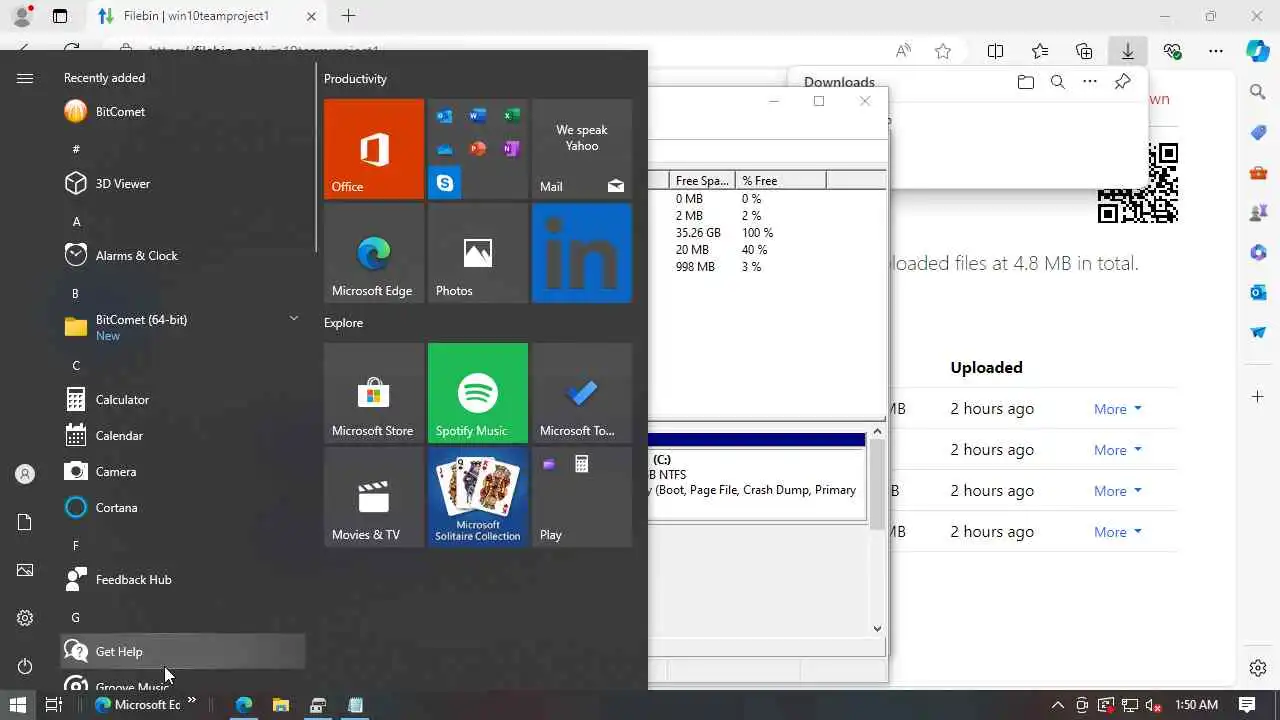Image resolution: width=1280 pixels, height=720 pixels.
Task: Open Calculator from app list
Action: tap(183, 400)
